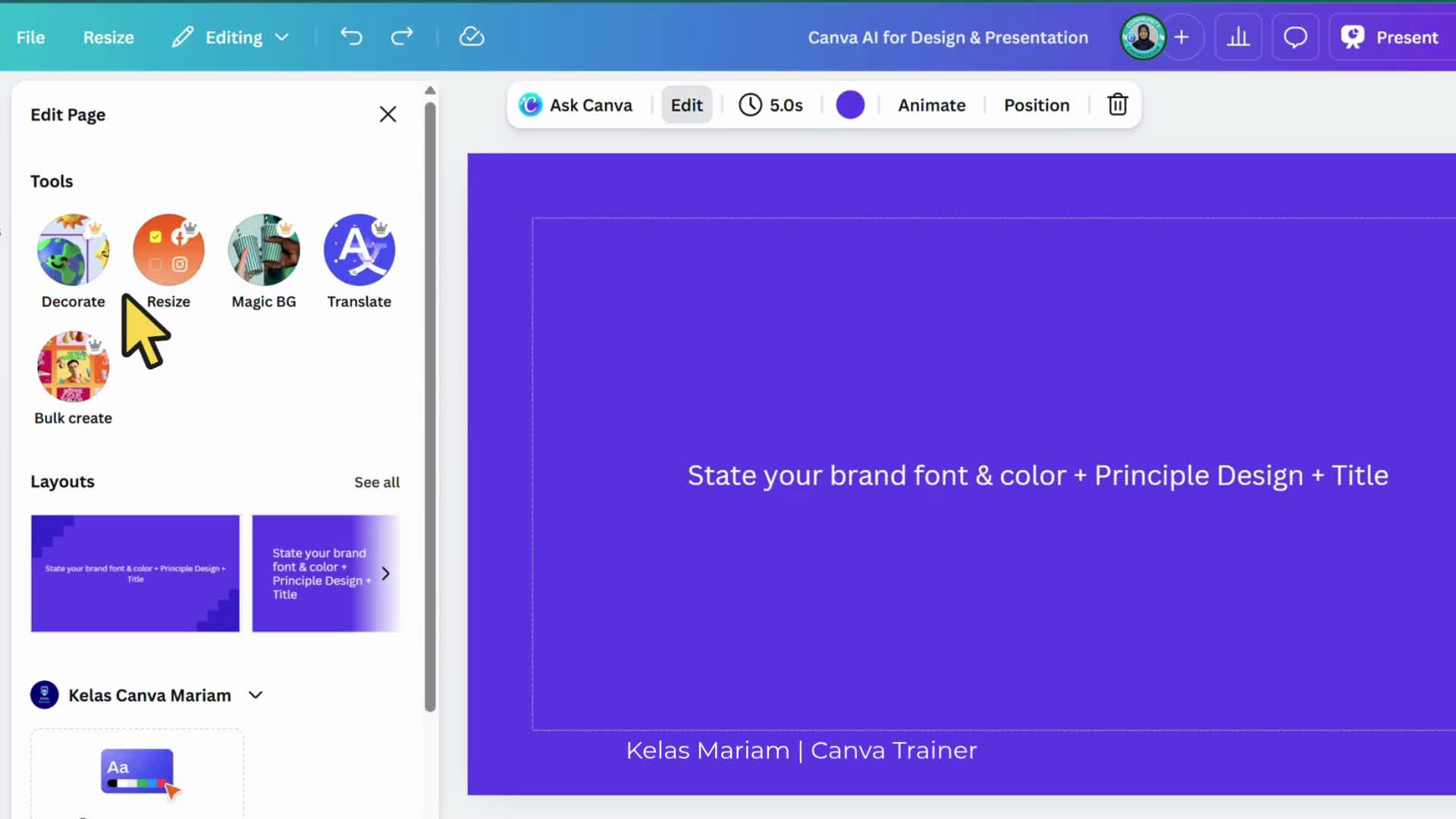Screen dimensions: 1456x819
Task: Click the scroll up arrow of panel
Action: 430,90
